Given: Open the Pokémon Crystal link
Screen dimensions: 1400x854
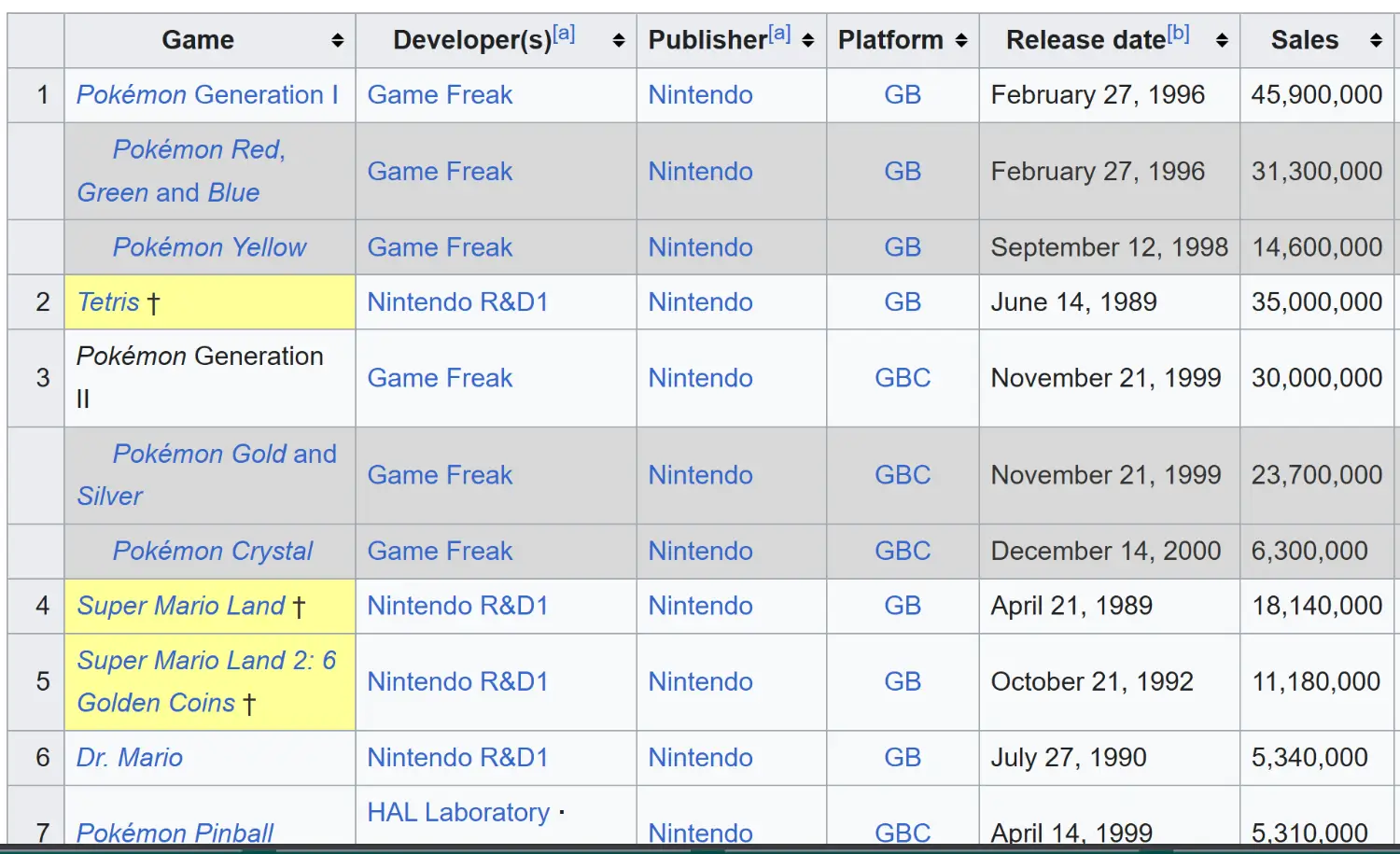Looking at the screenshot, I should coord(213,552).
